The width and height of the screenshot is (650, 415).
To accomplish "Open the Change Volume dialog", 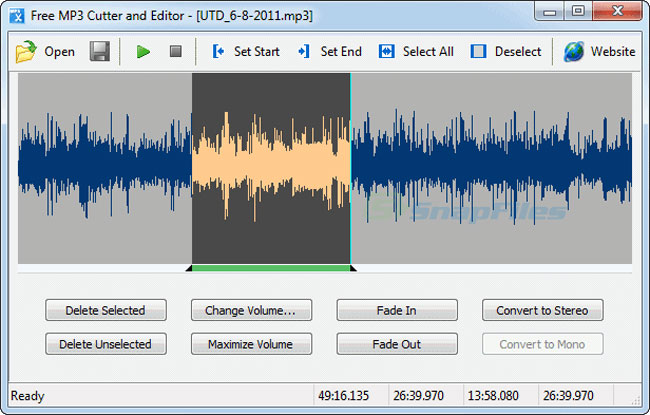I will click(251, 310).
